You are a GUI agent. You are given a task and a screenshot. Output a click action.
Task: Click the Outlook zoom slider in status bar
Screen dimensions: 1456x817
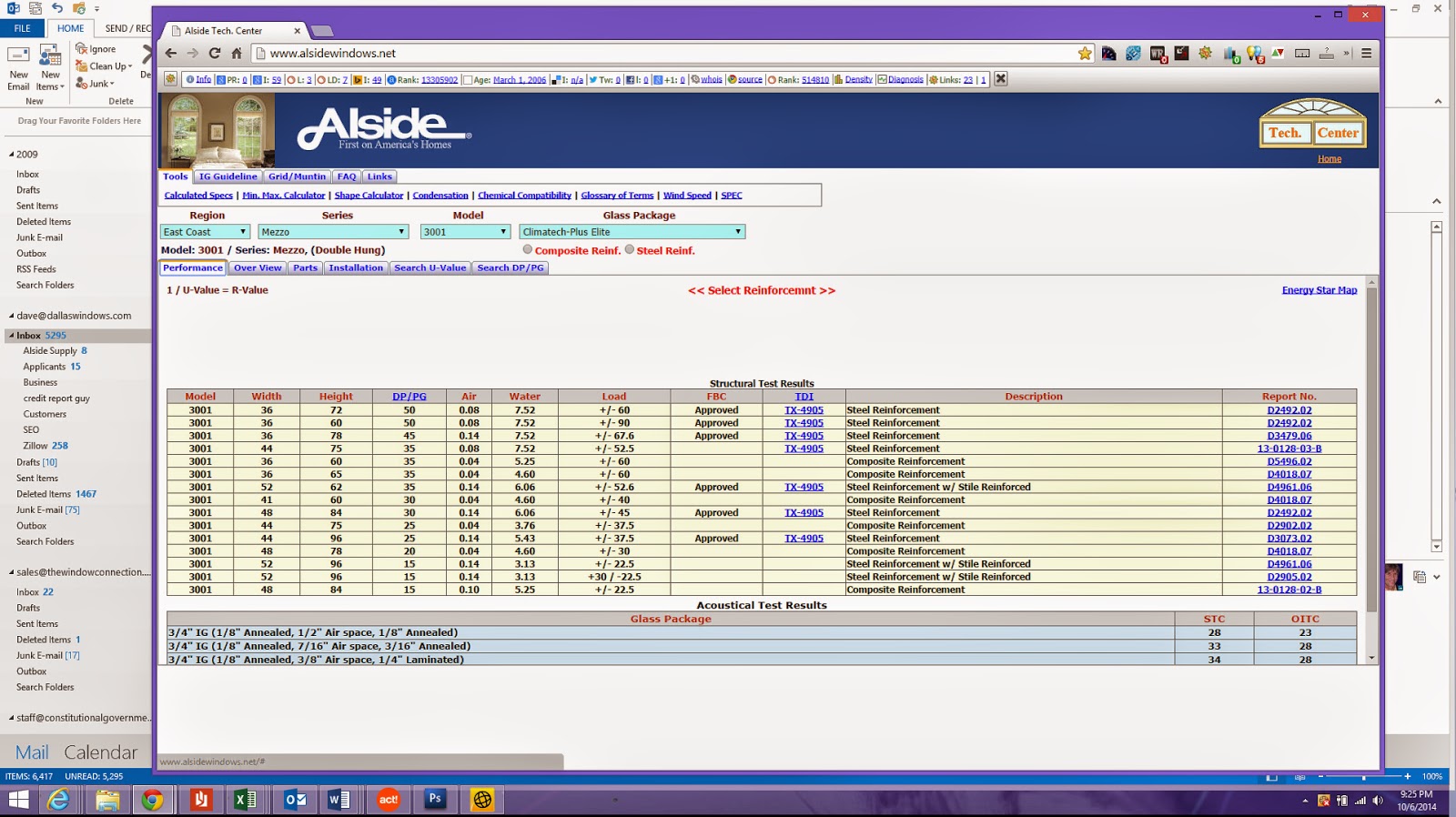point(1362,777)
